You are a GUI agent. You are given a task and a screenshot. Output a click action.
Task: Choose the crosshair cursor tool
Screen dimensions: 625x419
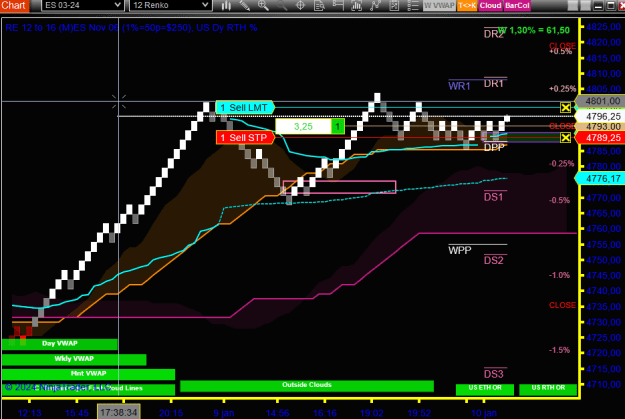click(x=300, y=5)
